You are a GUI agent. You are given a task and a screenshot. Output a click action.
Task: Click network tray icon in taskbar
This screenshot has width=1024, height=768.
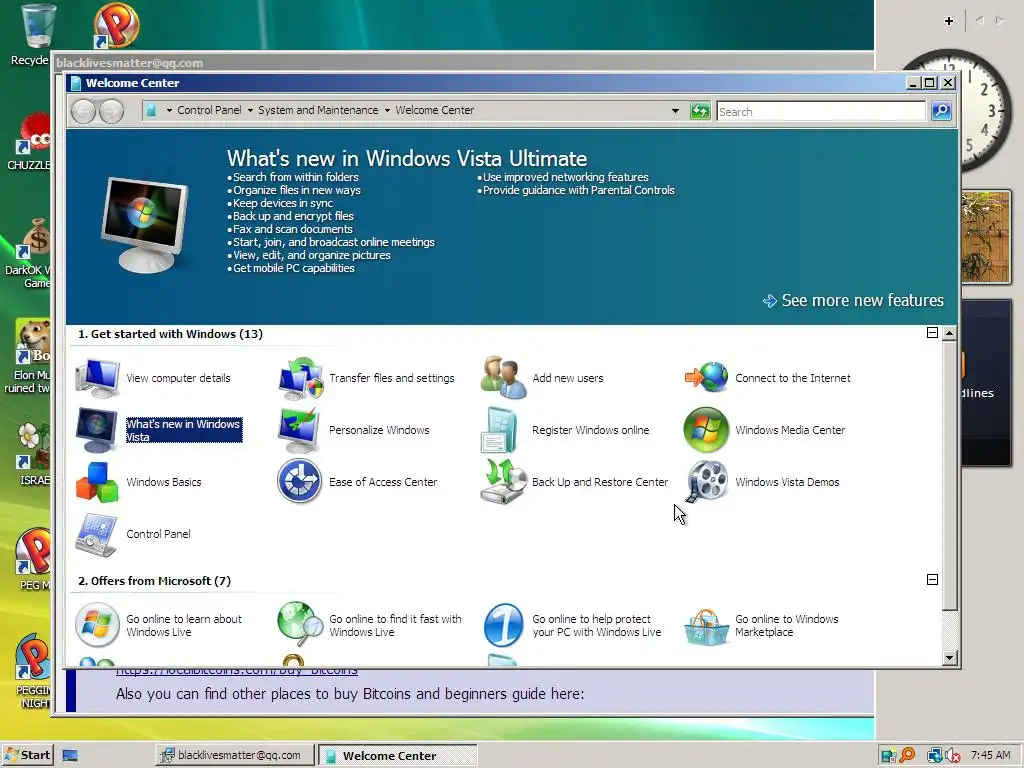[935, 756]
